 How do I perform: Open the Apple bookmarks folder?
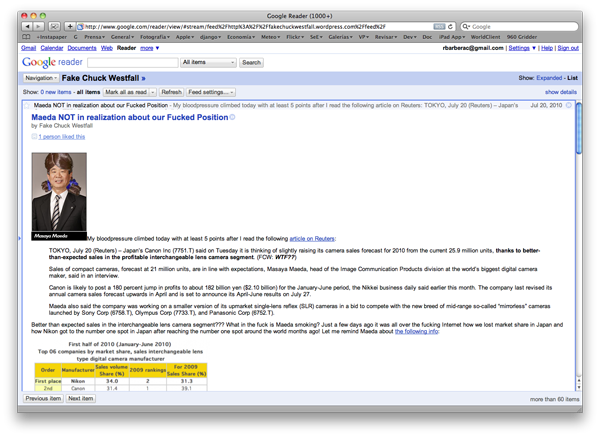point(185,37)
